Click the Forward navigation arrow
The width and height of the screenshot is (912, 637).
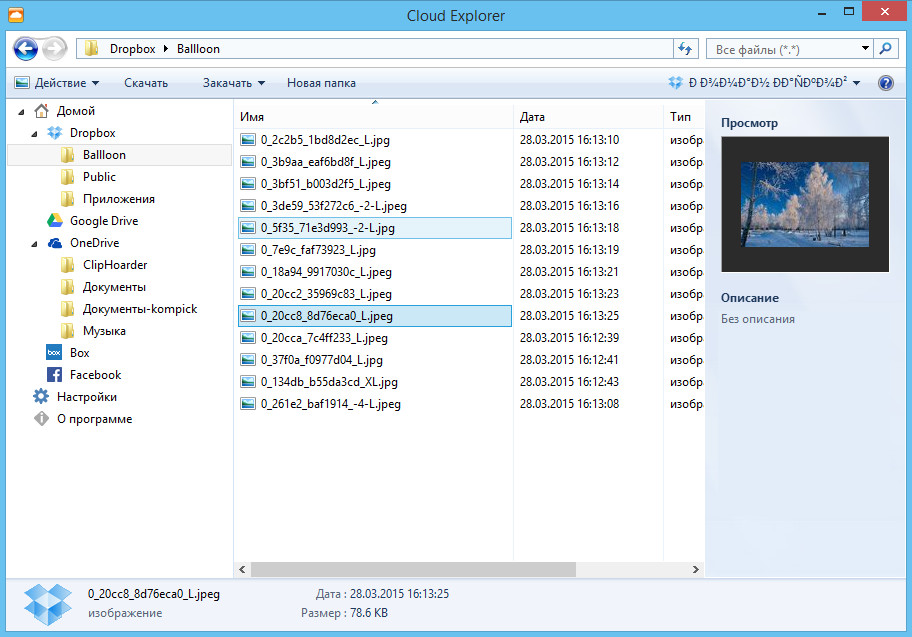pos(55,49)
